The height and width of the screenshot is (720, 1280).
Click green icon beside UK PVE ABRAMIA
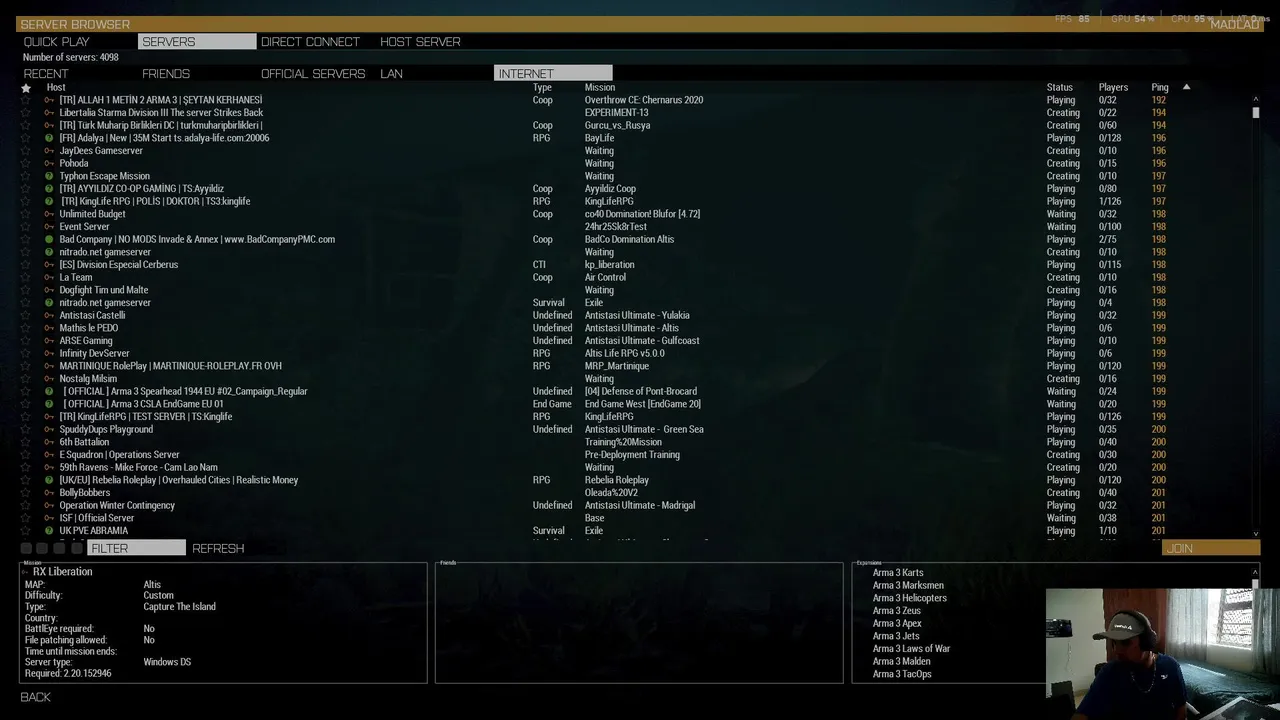(x=49, y=531)
